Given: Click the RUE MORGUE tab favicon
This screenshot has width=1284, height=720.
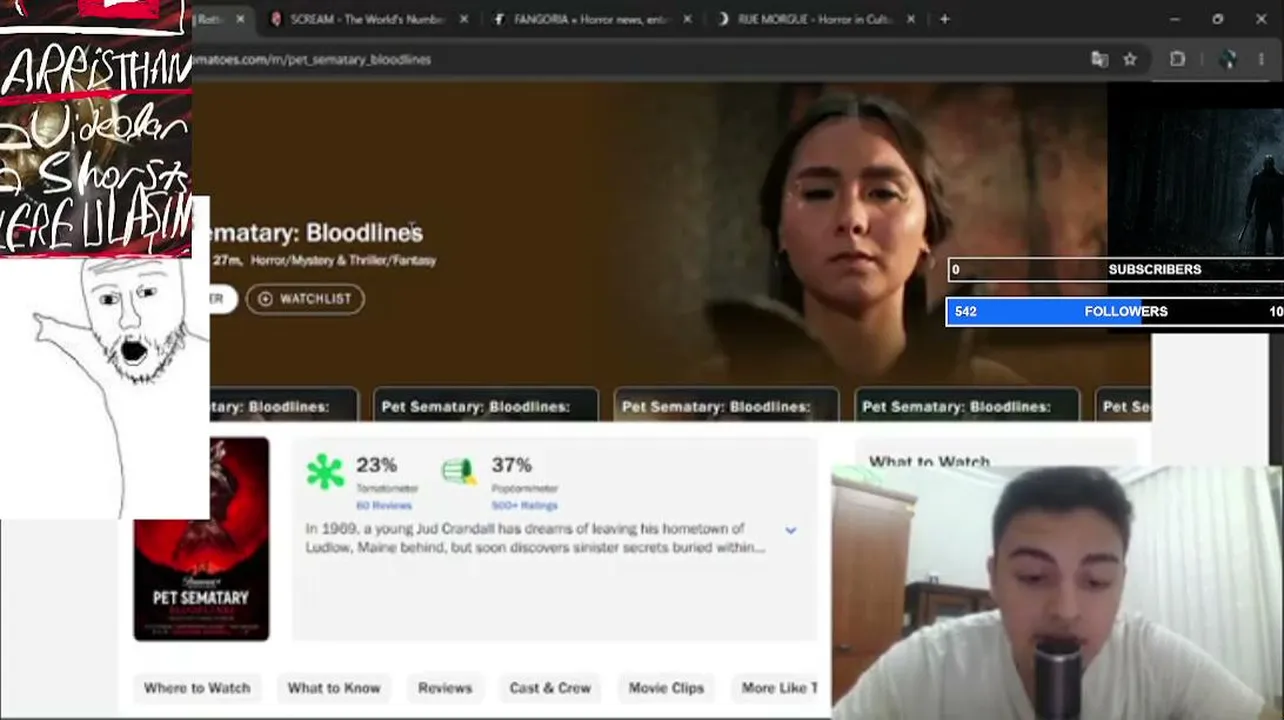Looking at the screenshot, I should point(723,19).
